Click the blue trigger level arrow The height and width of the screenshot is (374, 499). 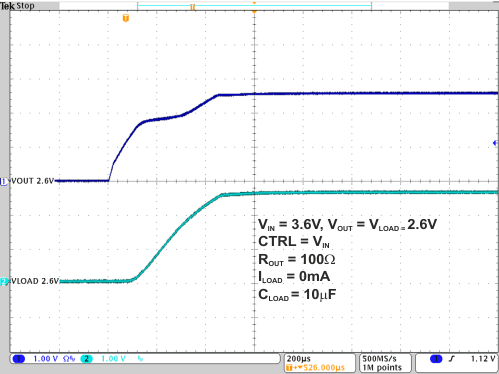[x=495, y=143]
